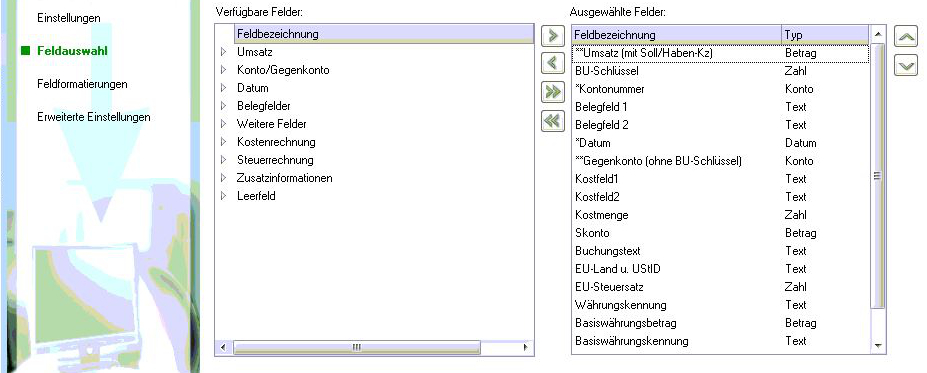The image size is (927, 373).
Task: Select the EU-Steuersatz row
Action: [x=721, y=287]
